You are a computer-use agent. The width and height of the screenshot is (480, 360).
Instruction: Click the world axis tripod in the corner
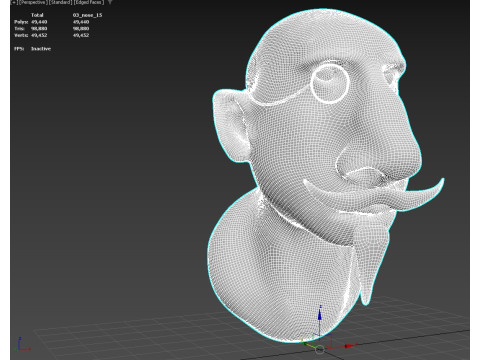coord(22,344)
